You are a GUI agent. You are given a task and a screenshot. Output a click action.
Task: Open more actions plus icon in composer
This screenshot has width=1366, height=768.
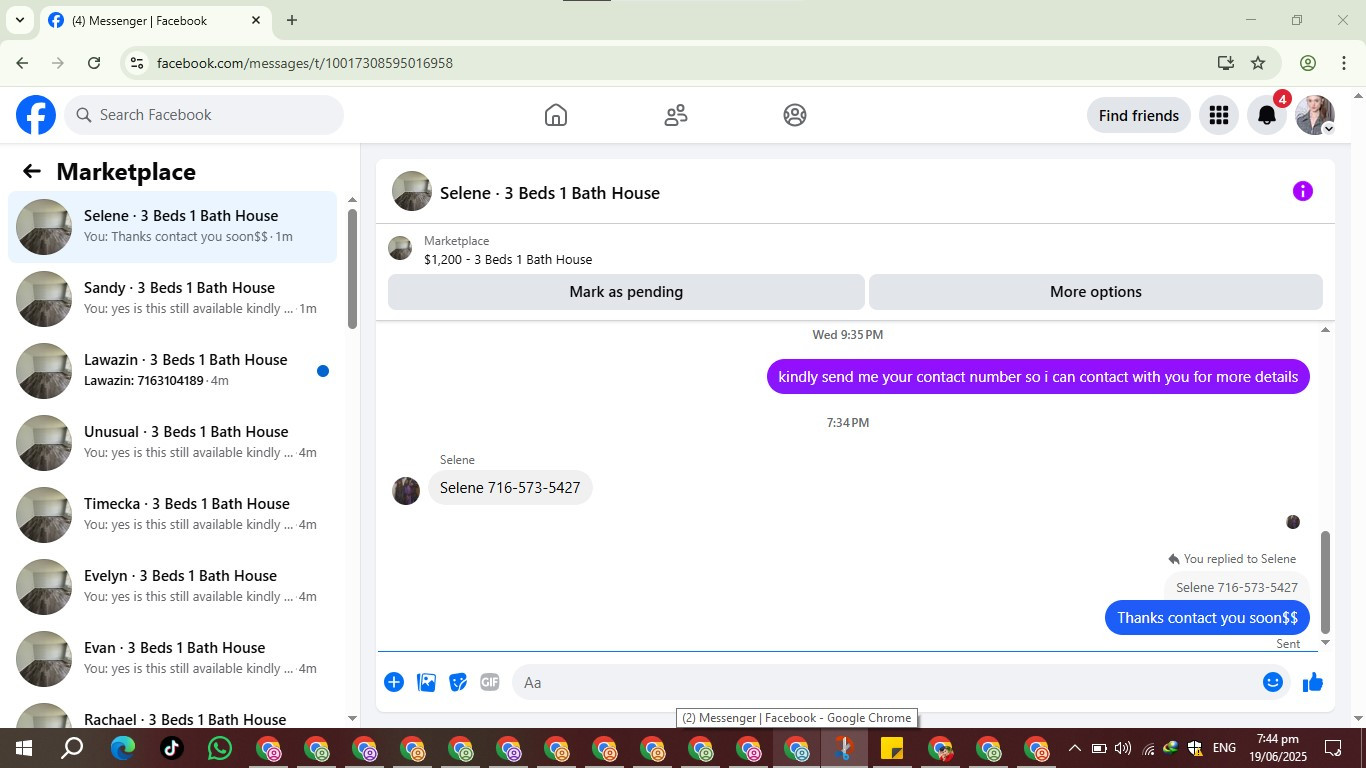pyautogui.click(x=394, y=682)
